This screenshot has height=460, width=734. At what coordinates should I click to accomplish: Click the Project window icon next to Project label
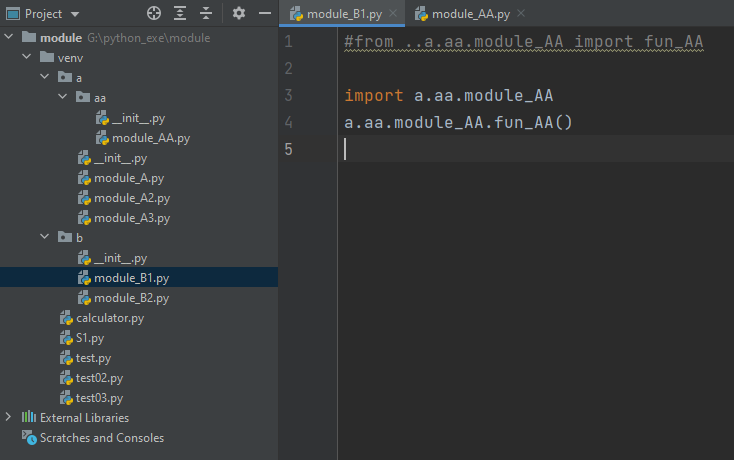[13, 14]
